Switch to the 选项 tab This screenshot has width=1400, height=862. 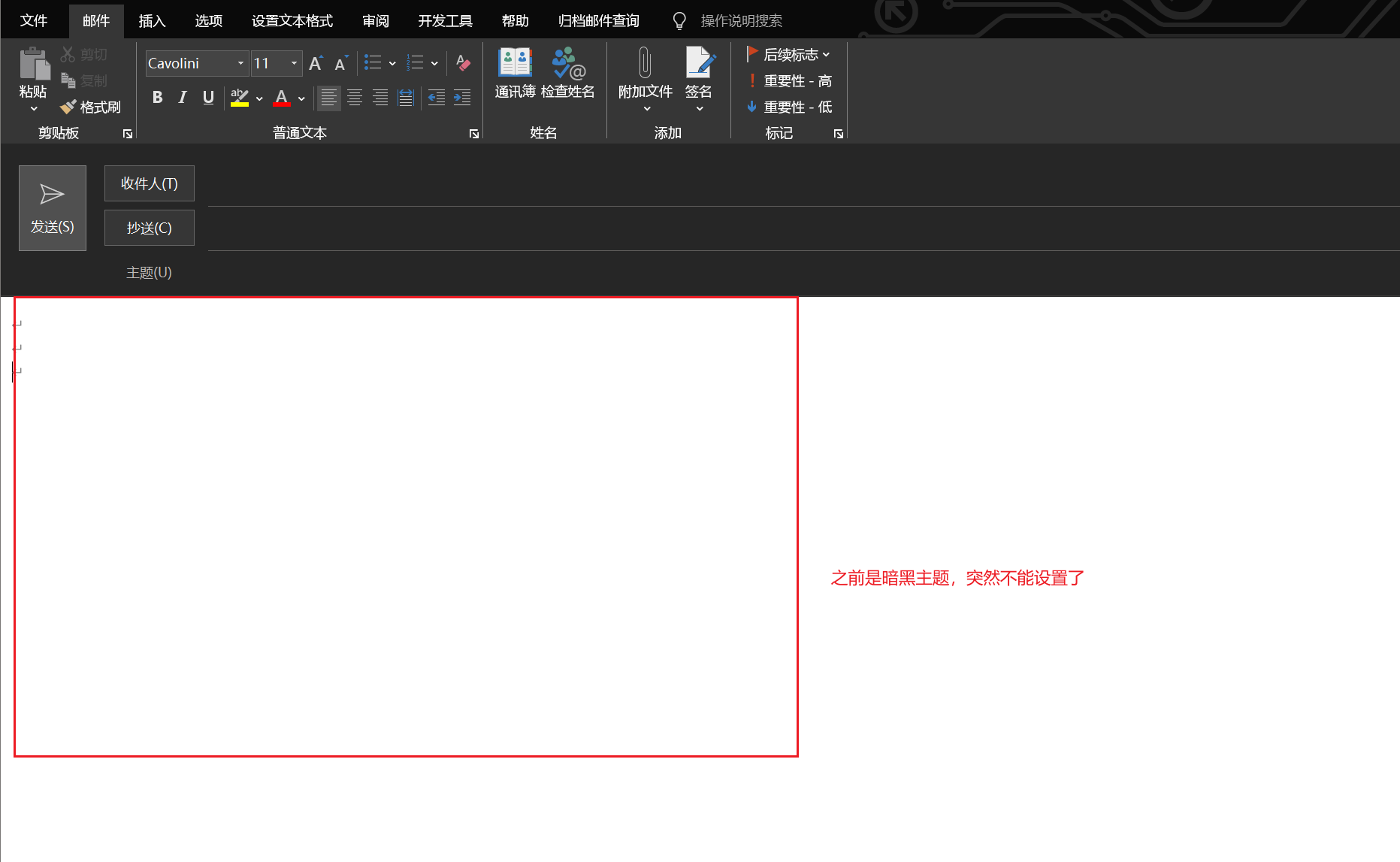[x=209, y=20]
